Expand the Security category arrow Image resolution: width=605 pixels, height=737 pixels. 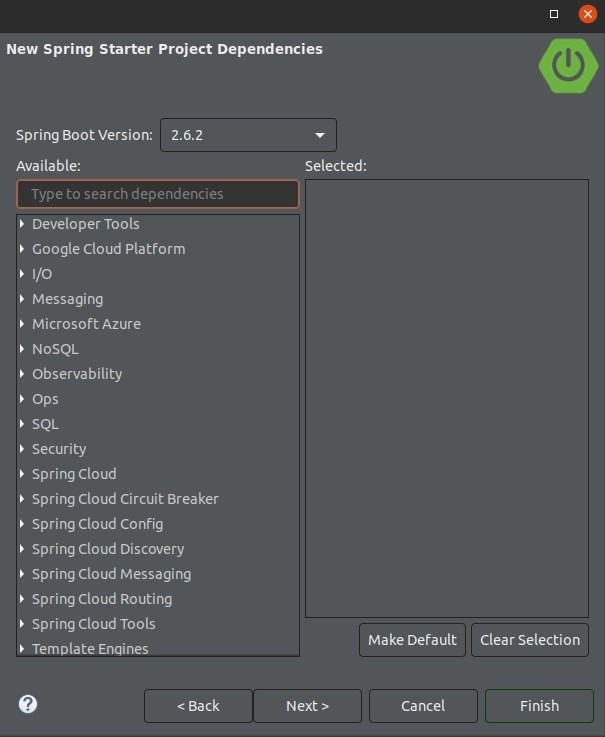tap(22, 448)
